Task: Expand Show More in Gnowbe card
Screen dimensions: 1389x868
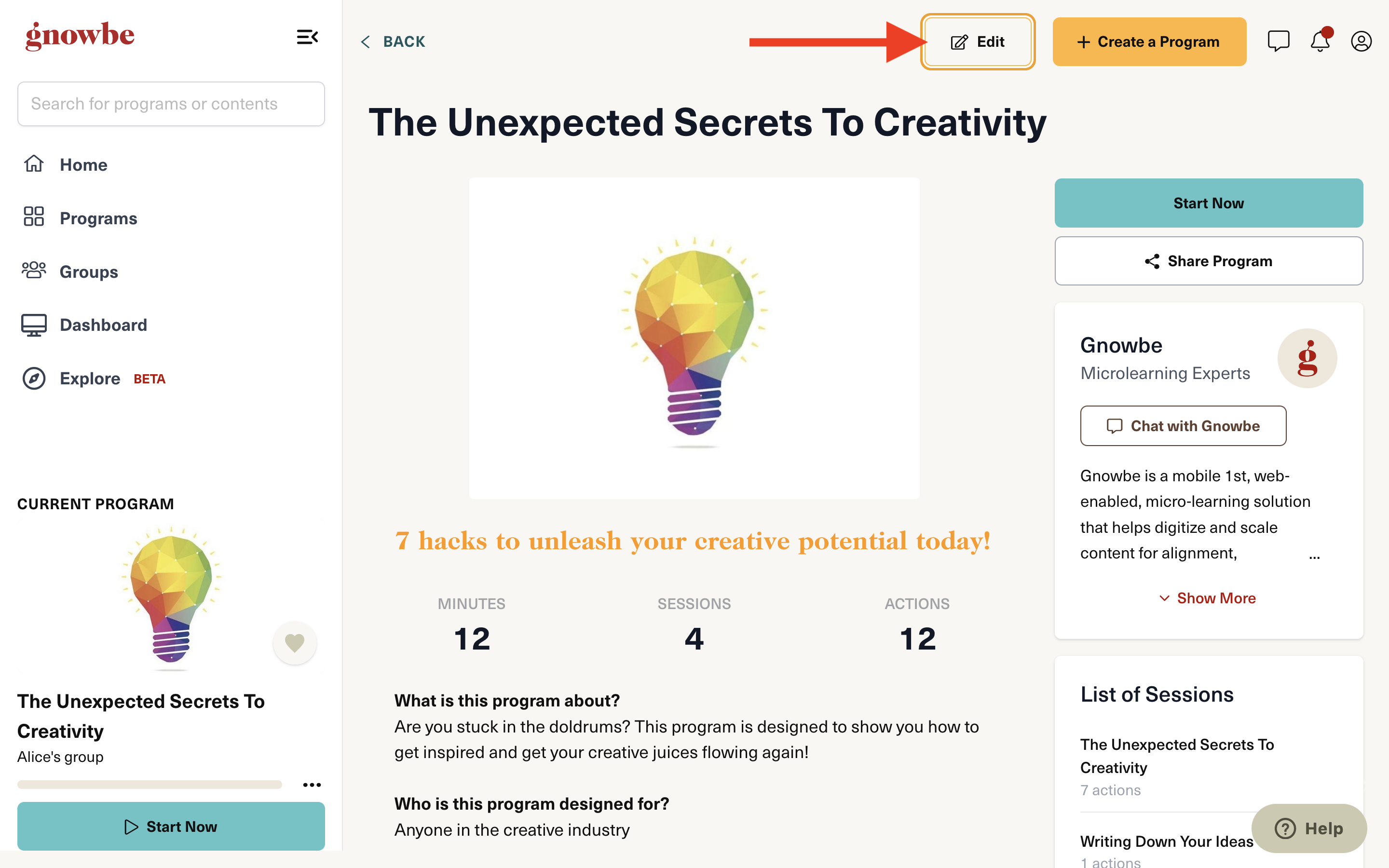Action: click(1208, 598)
